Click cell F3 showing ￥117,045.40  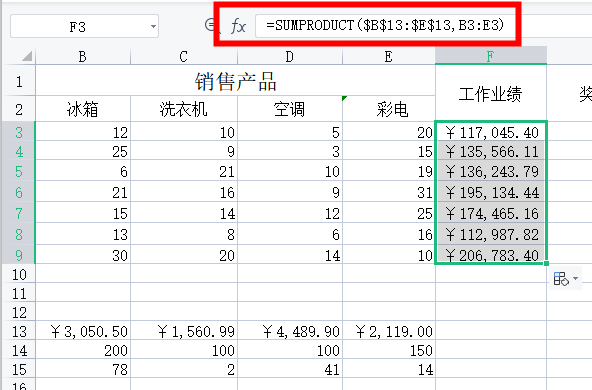tap(490, 132)
